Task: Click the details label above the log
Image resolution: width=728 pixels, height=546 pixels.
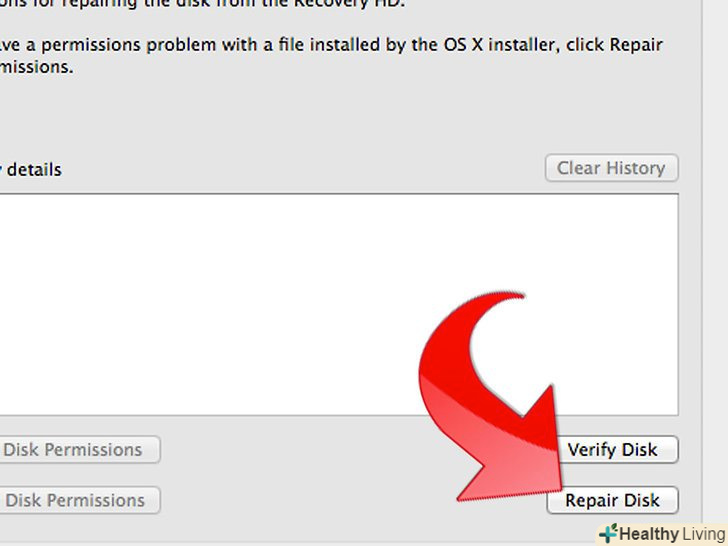Action: [35, 170]
